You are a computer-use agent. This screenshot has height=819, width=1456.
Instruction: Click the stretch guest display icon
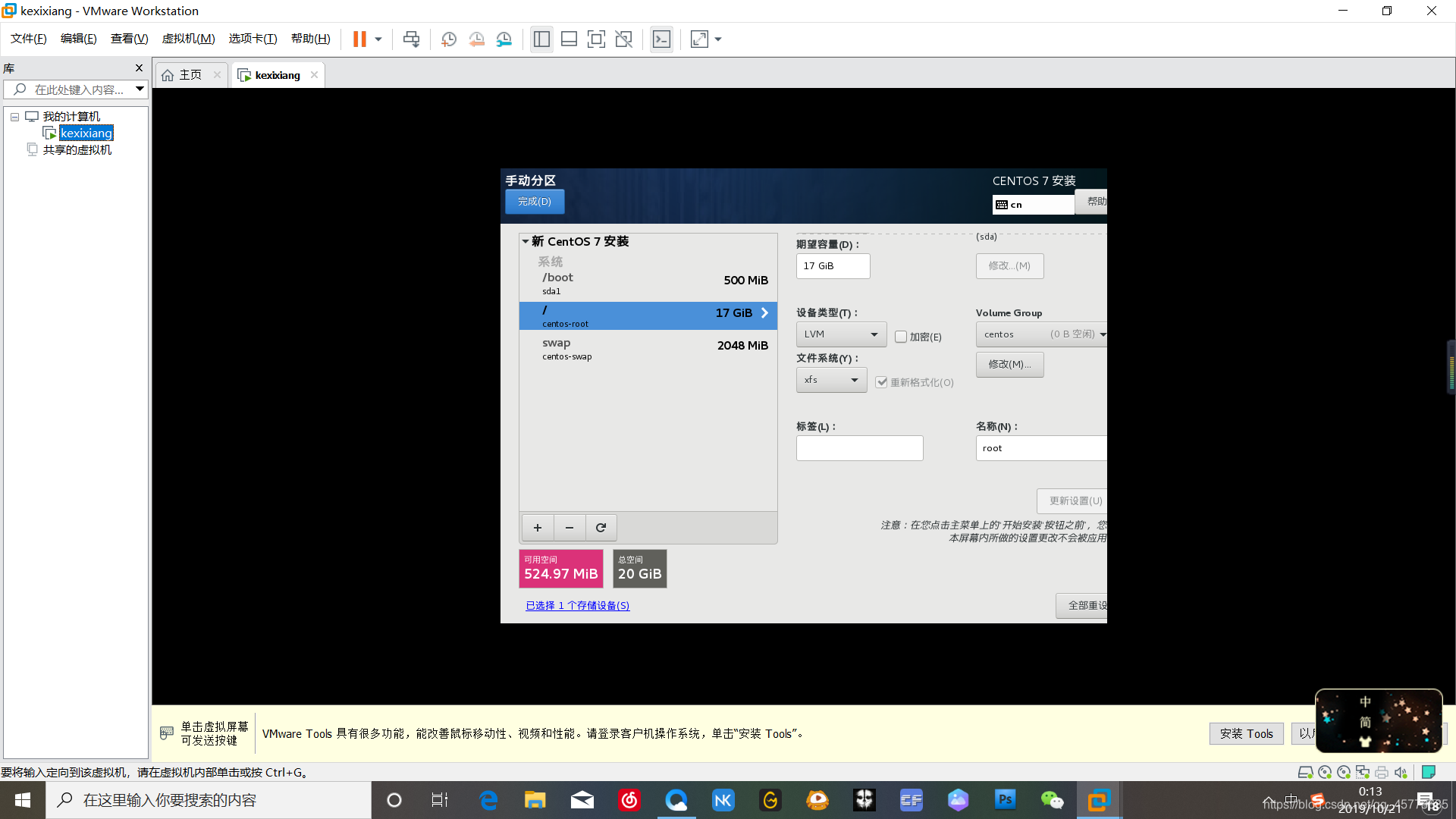tap(699, 39)
